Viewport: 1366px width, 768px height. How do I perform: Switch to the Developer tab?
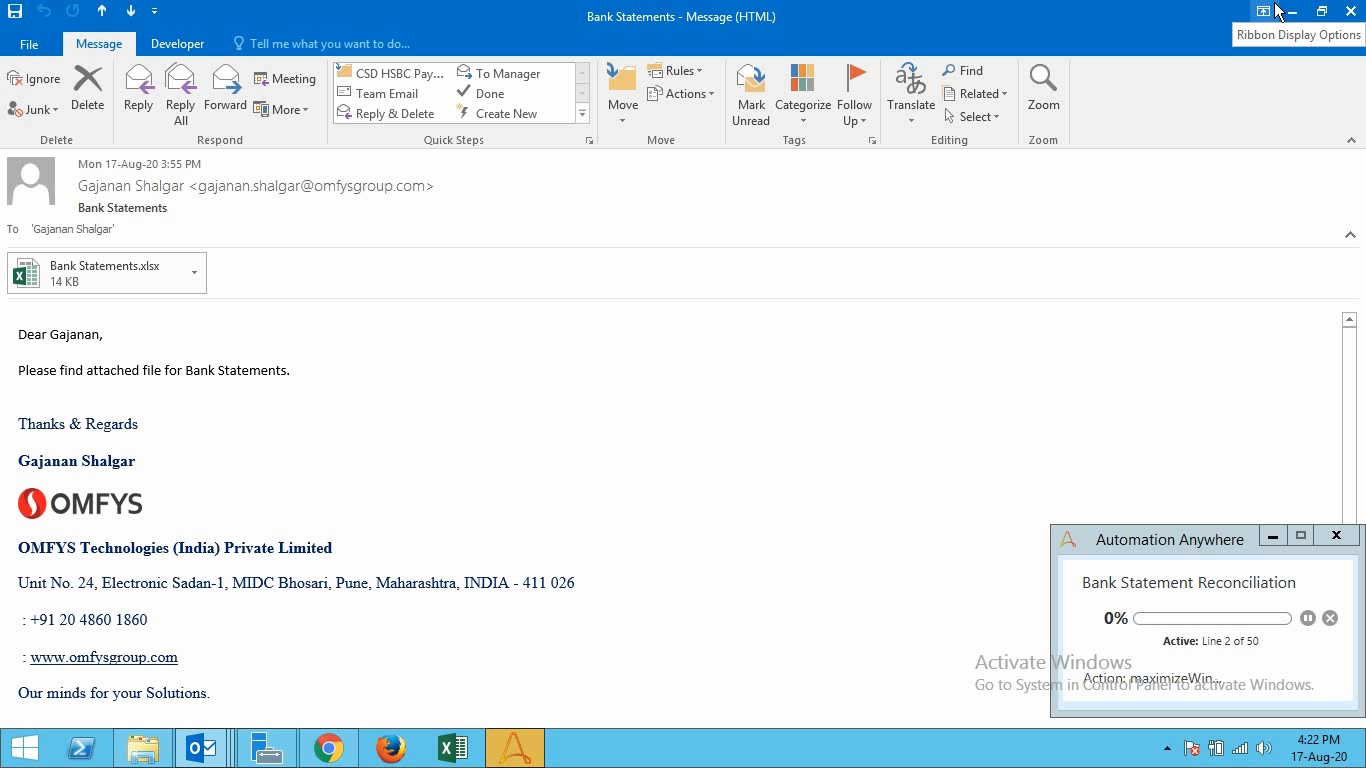pos(177,44)
